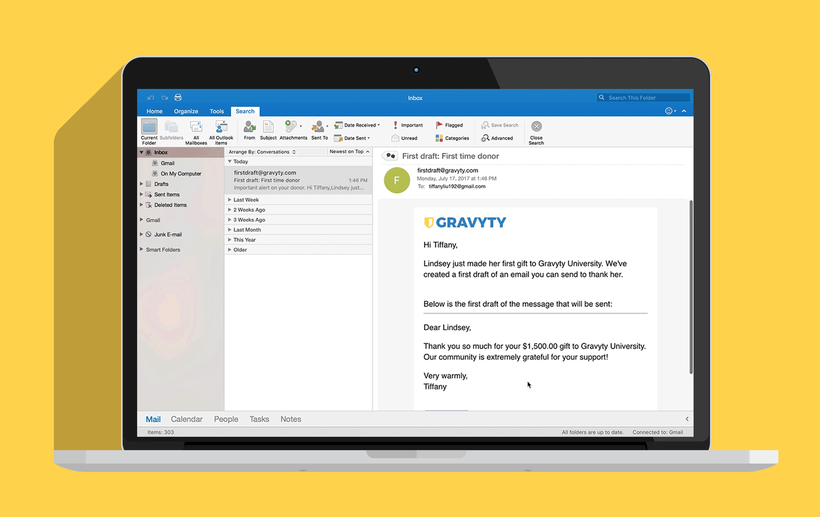
Task: Click the conversation icon beside subject
Action: [x=390, y=156]
